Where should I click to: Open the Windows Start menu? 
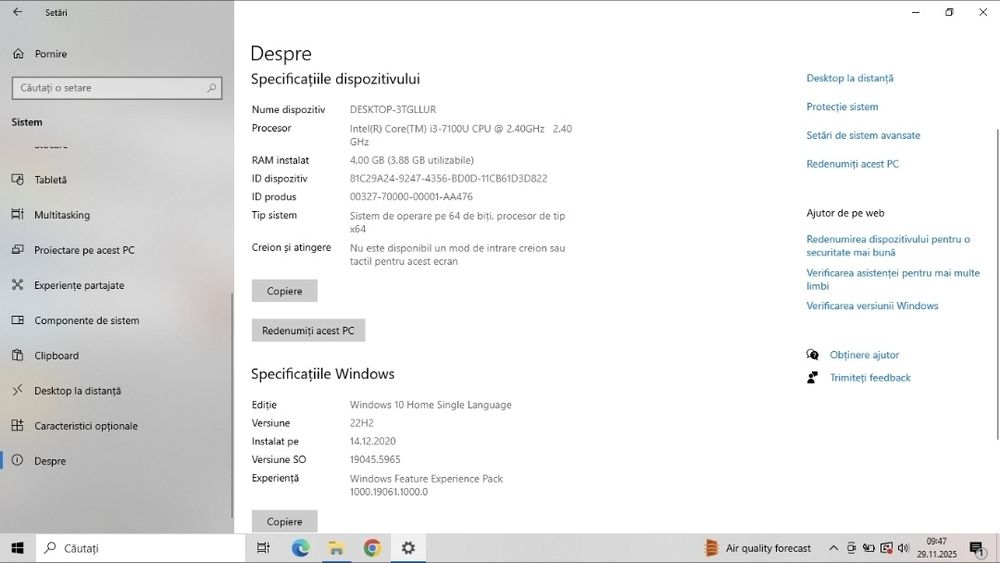(x=18, y=548)
